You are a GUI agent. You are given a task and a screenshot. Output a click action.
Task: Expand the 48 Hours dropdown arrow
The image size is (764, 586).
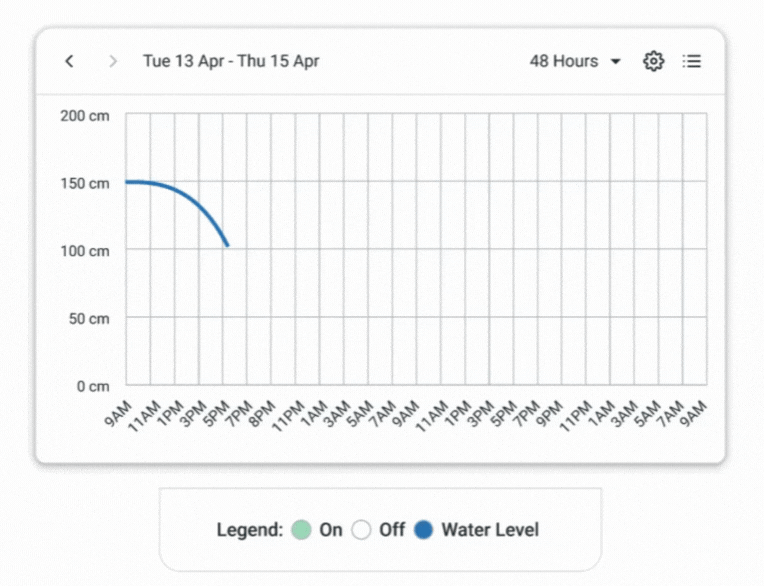pyautogui.click(x=616, y=61)
